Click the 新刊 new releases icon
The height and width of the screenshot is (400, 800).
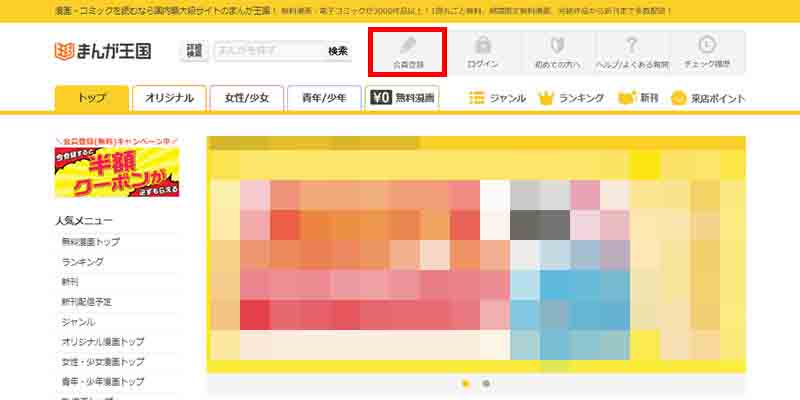pyautogui.click(x=627, y=98)
